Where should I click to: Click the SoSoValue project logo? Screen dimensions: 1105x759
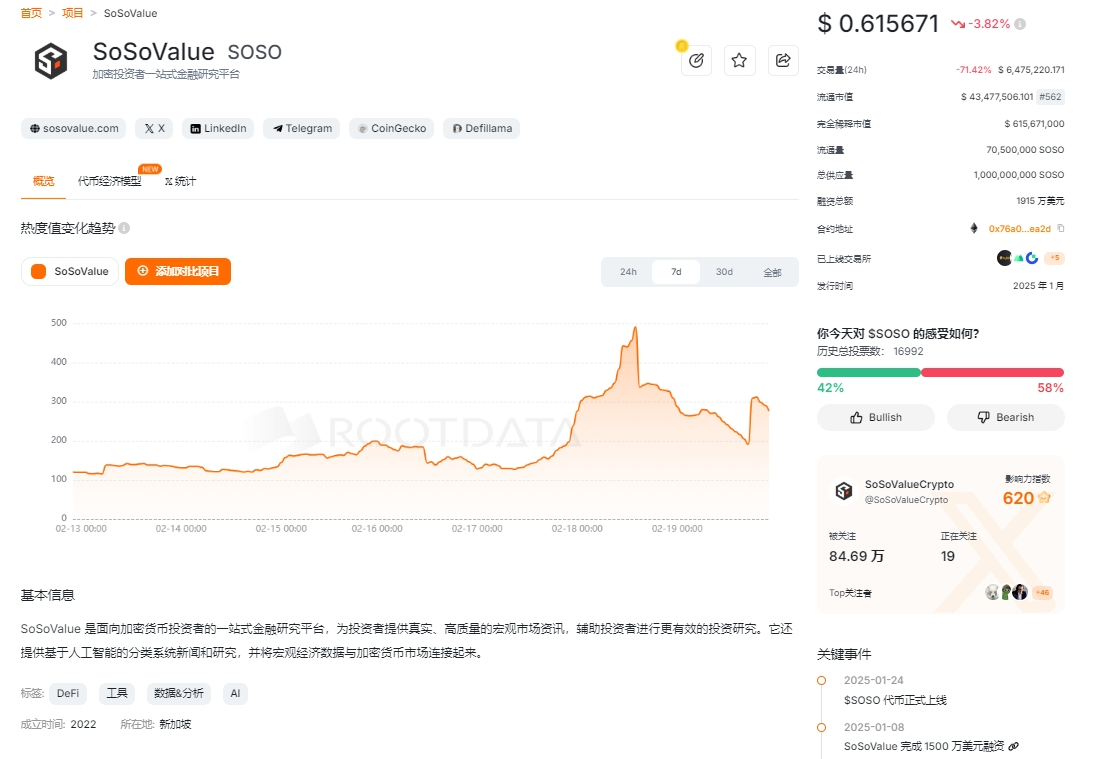(x=51, y=61)
